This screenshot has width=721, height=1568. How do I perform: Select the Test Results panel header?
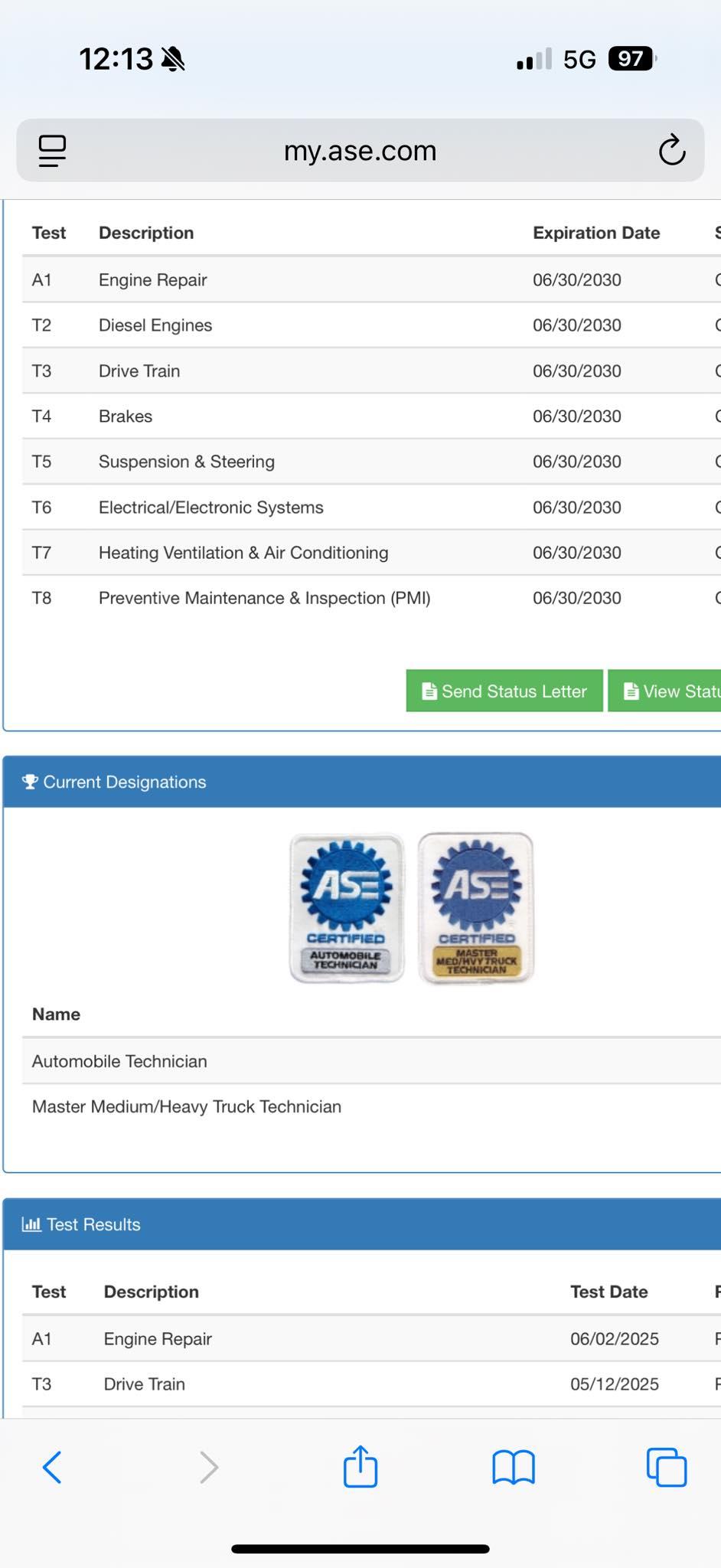click(x=362, y=1224)
